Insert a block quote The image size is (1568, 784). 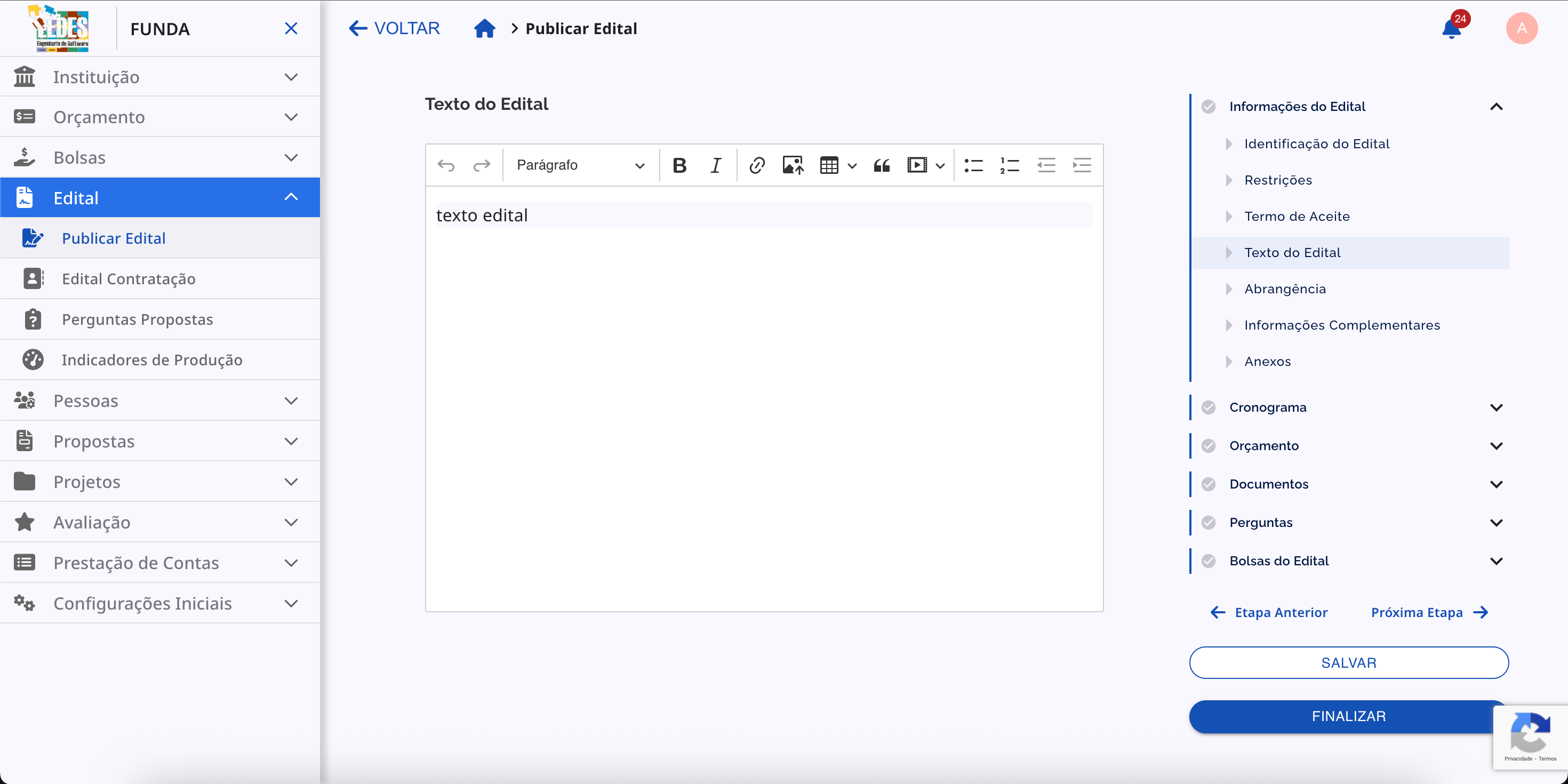point(882,165)
